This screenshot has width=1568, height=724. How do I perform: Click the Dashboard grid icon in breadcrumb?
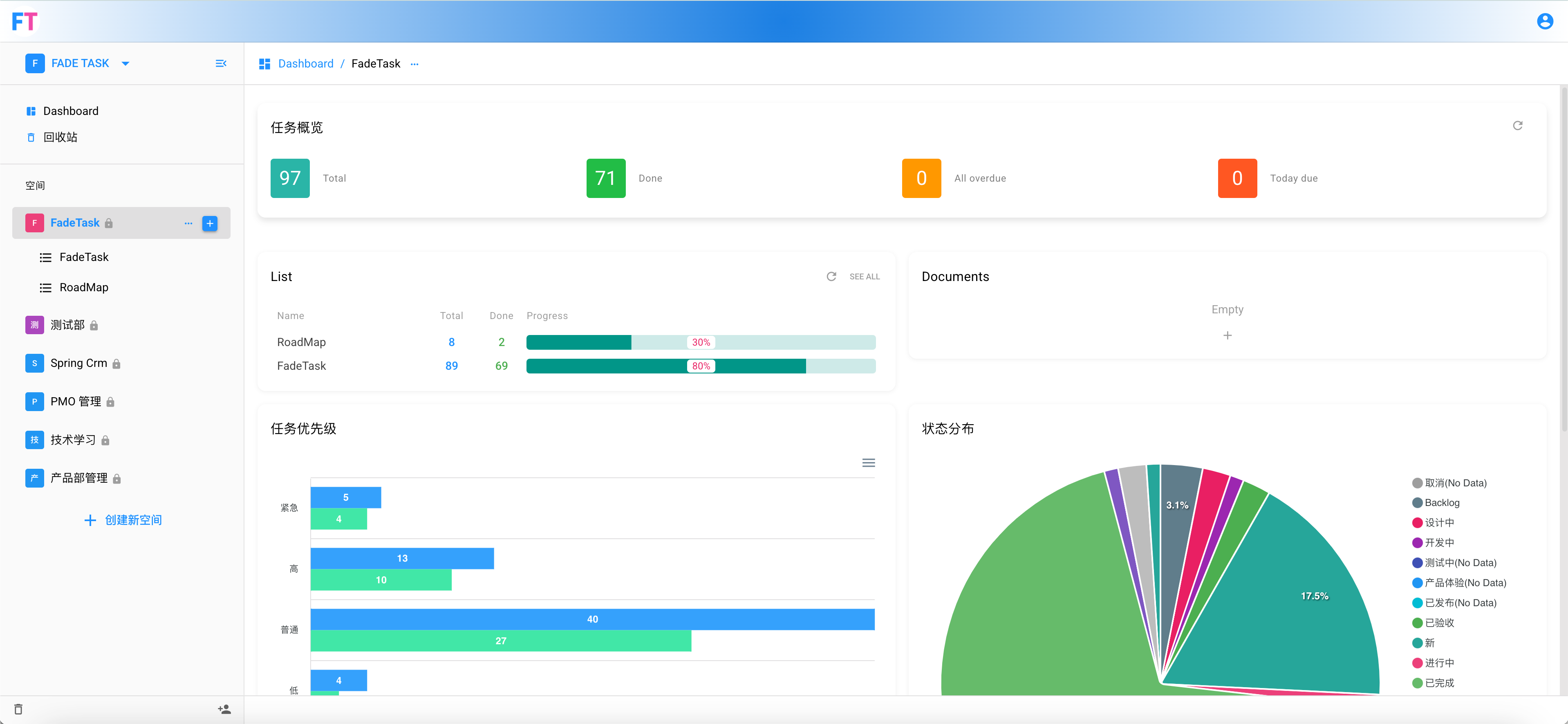tap(264, 64)
